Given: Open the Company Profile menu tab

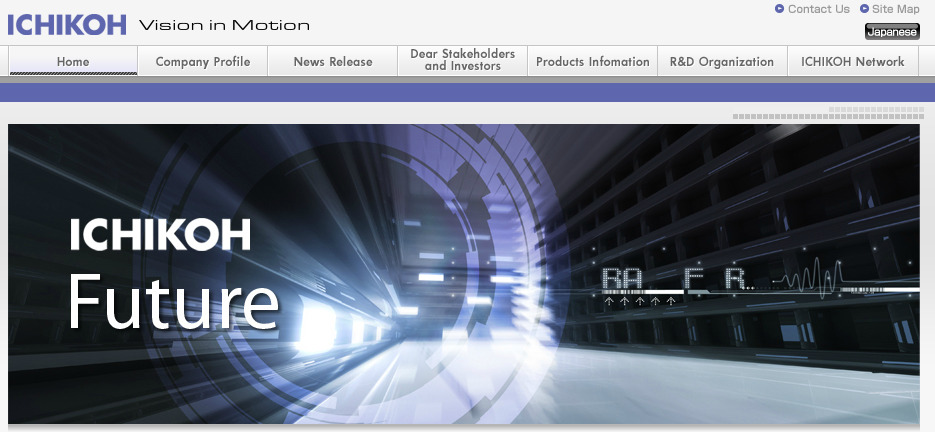Looking at the screenshot, I should click(x=203, y=61).
